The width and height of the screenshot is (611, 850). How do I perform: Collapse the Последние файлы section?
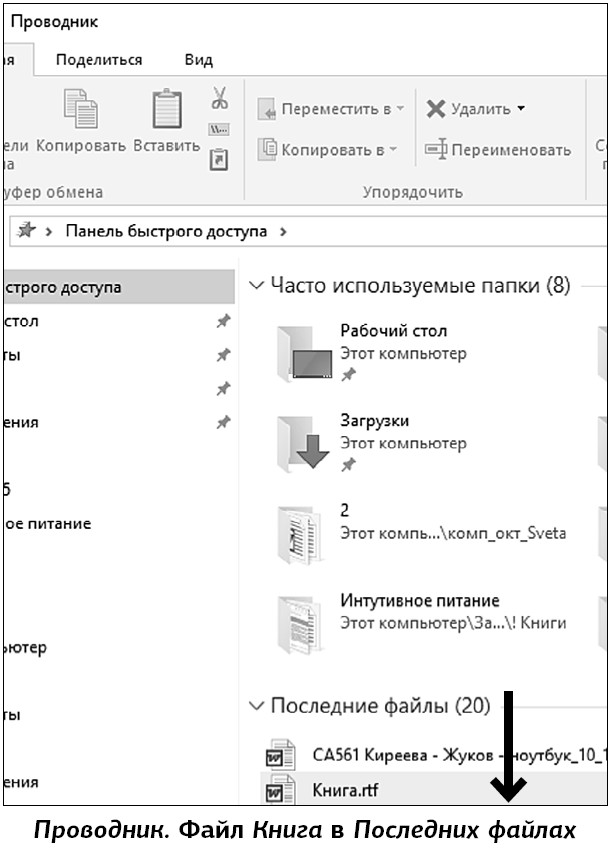[x=256, y=707]
